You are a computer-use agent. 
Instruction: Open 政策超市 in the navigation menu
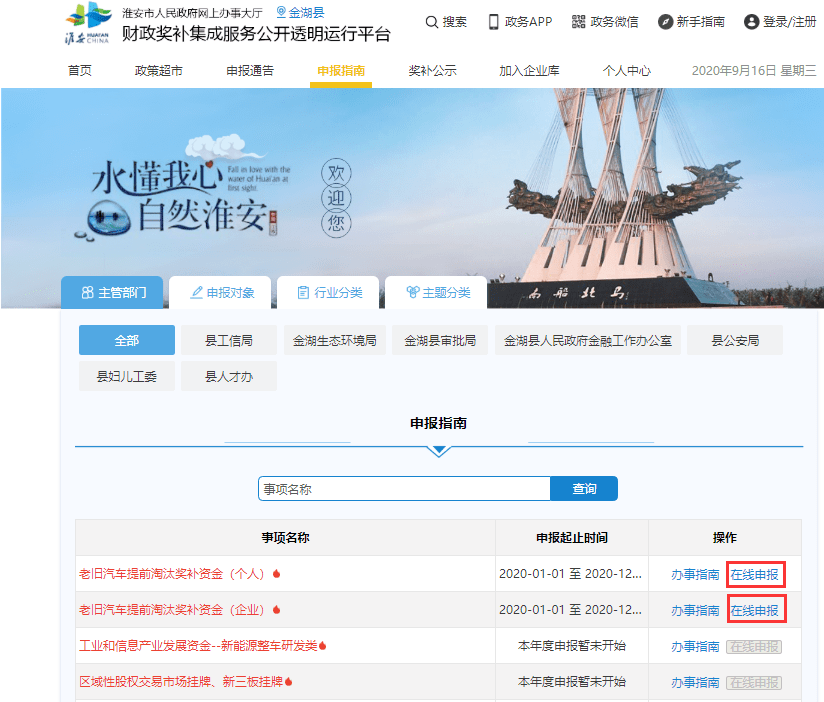[159, 71]
